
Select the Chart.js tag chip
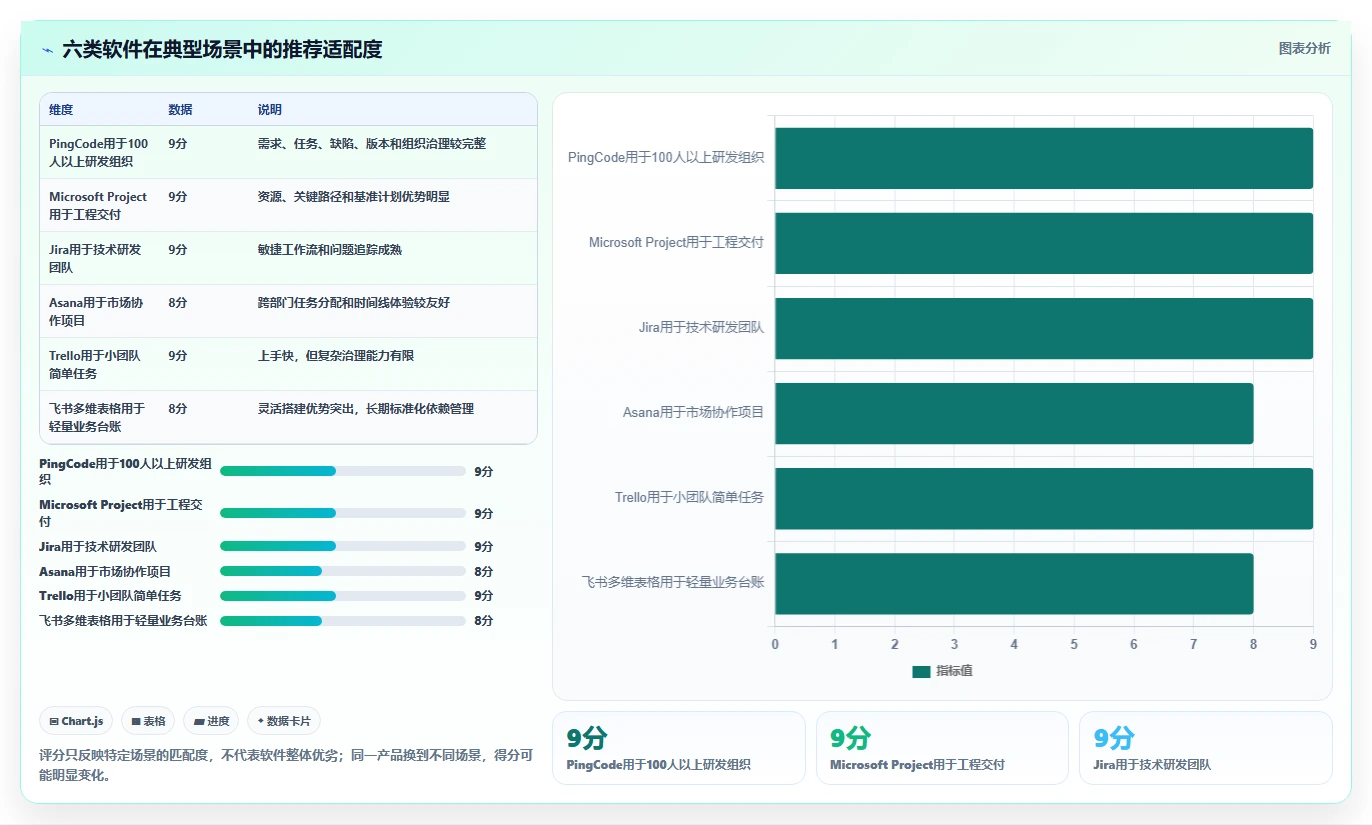pos(76,721)
